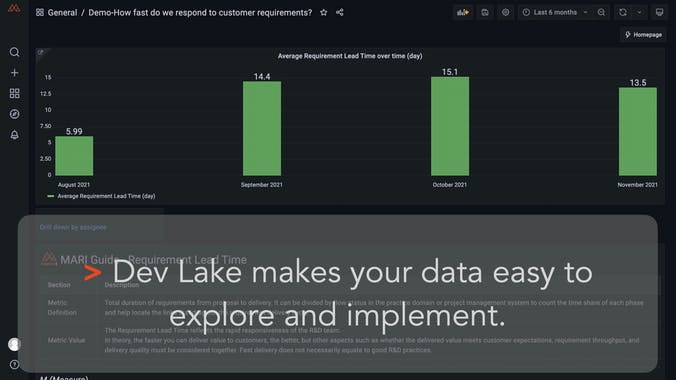
Task: Select the October 2021 bar
Action: [x=450, y=126]
